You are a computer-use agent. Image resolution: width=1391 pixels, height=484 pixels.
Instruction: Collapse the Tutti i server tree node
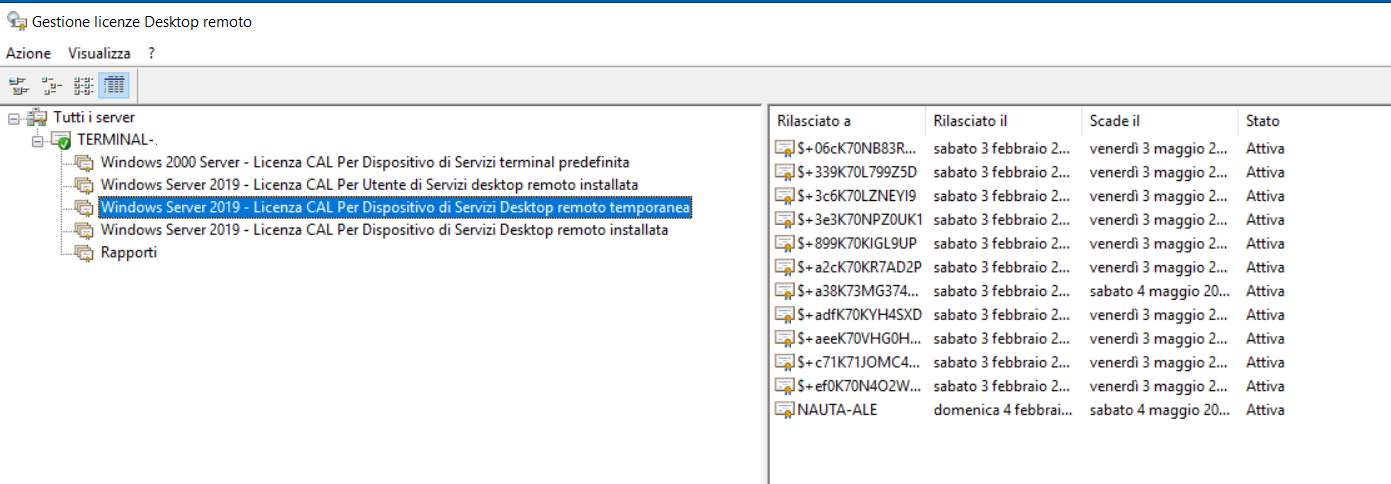pos(13,118)
